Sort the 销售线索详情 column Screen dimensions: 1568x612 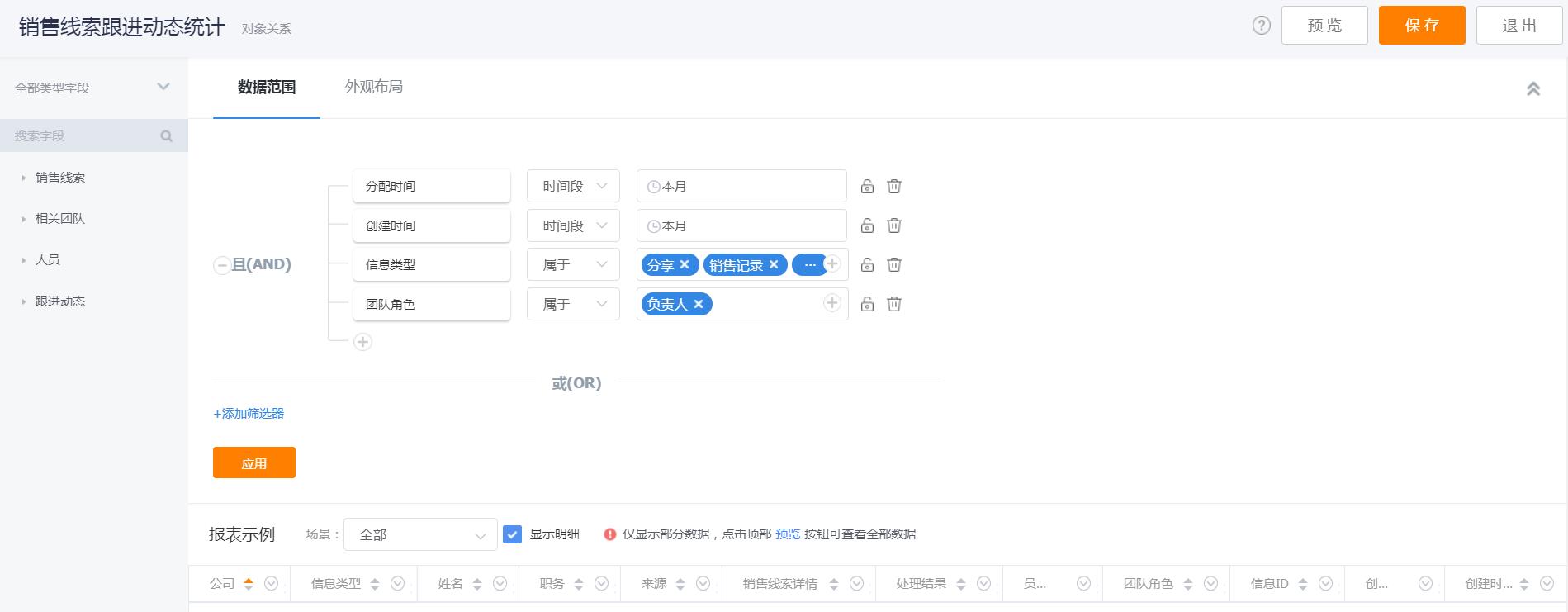[x=834, y=584]
